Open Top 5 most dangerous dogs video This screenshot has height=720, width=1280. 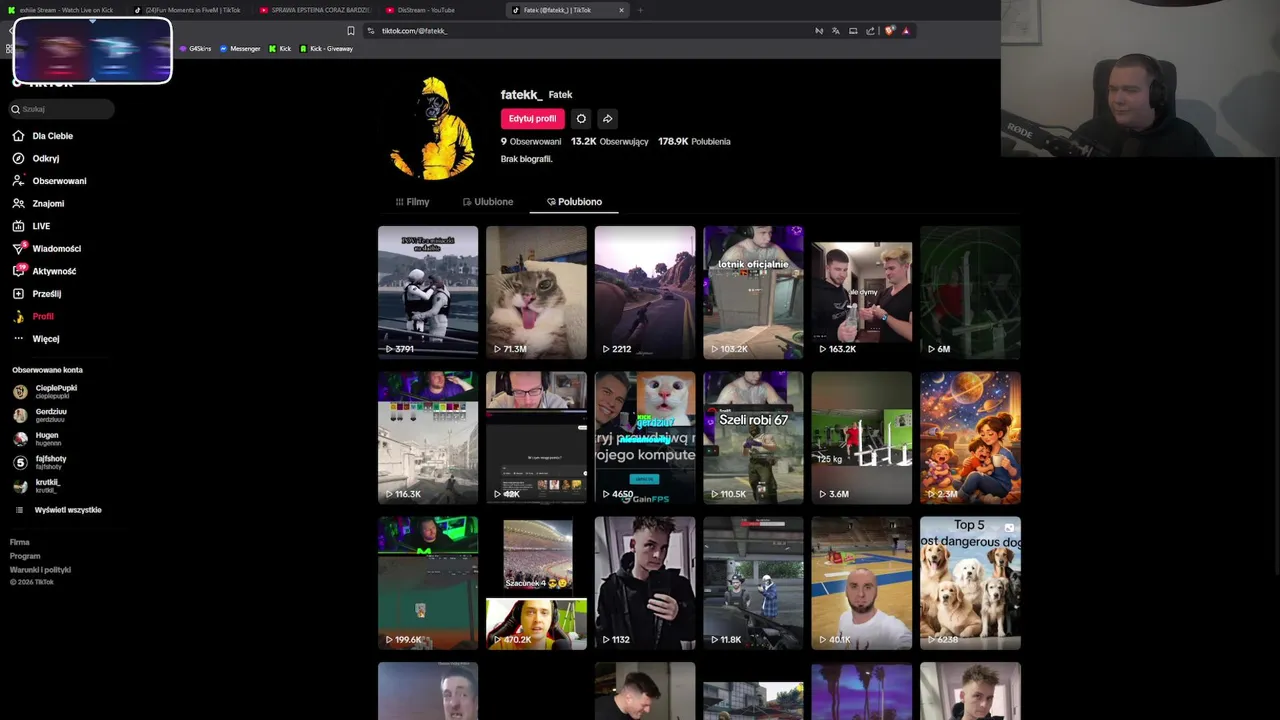[970, 583]
